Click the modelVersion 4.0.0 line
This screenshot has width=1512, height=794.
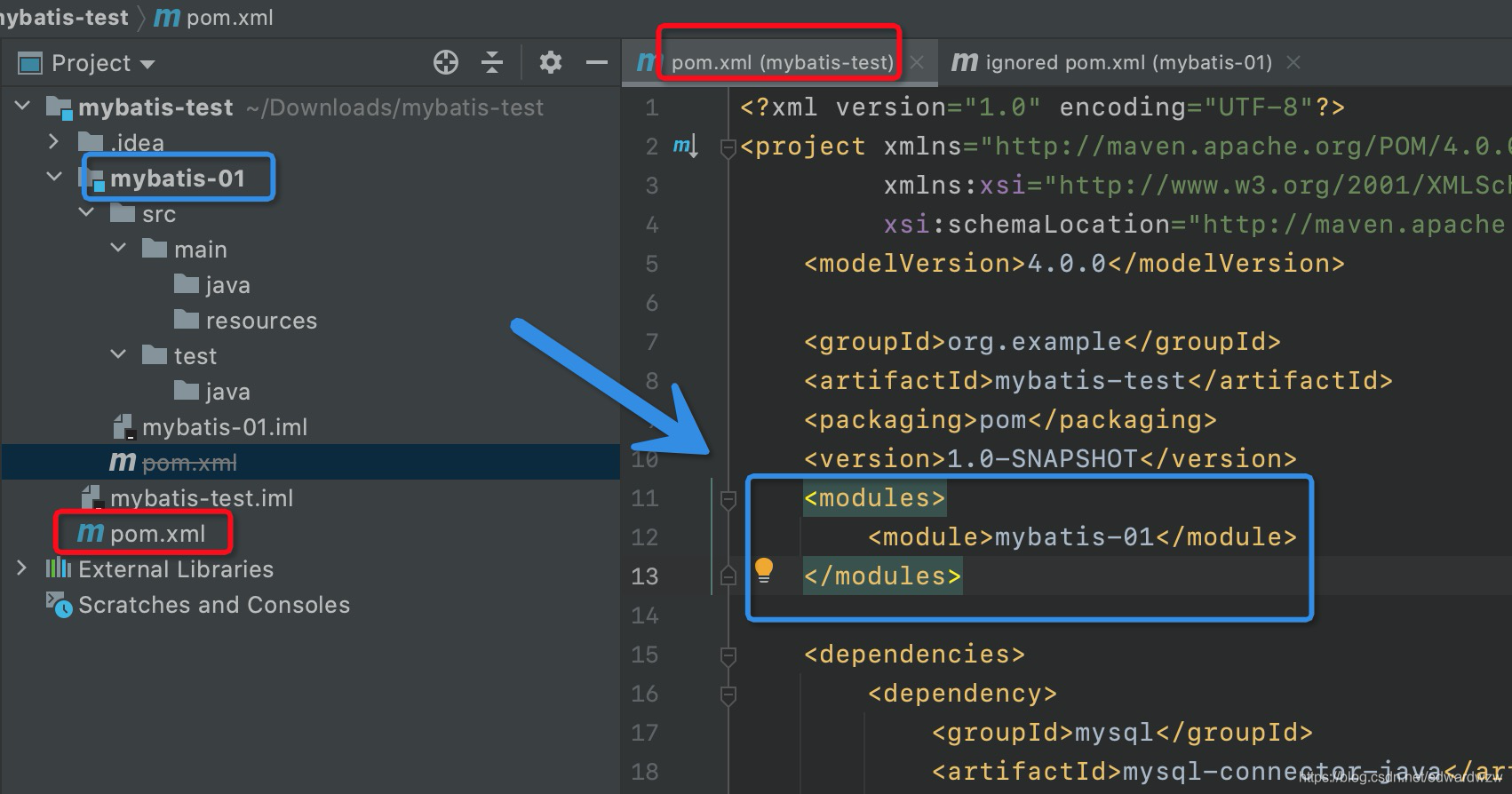click(x=1074, y=264)
